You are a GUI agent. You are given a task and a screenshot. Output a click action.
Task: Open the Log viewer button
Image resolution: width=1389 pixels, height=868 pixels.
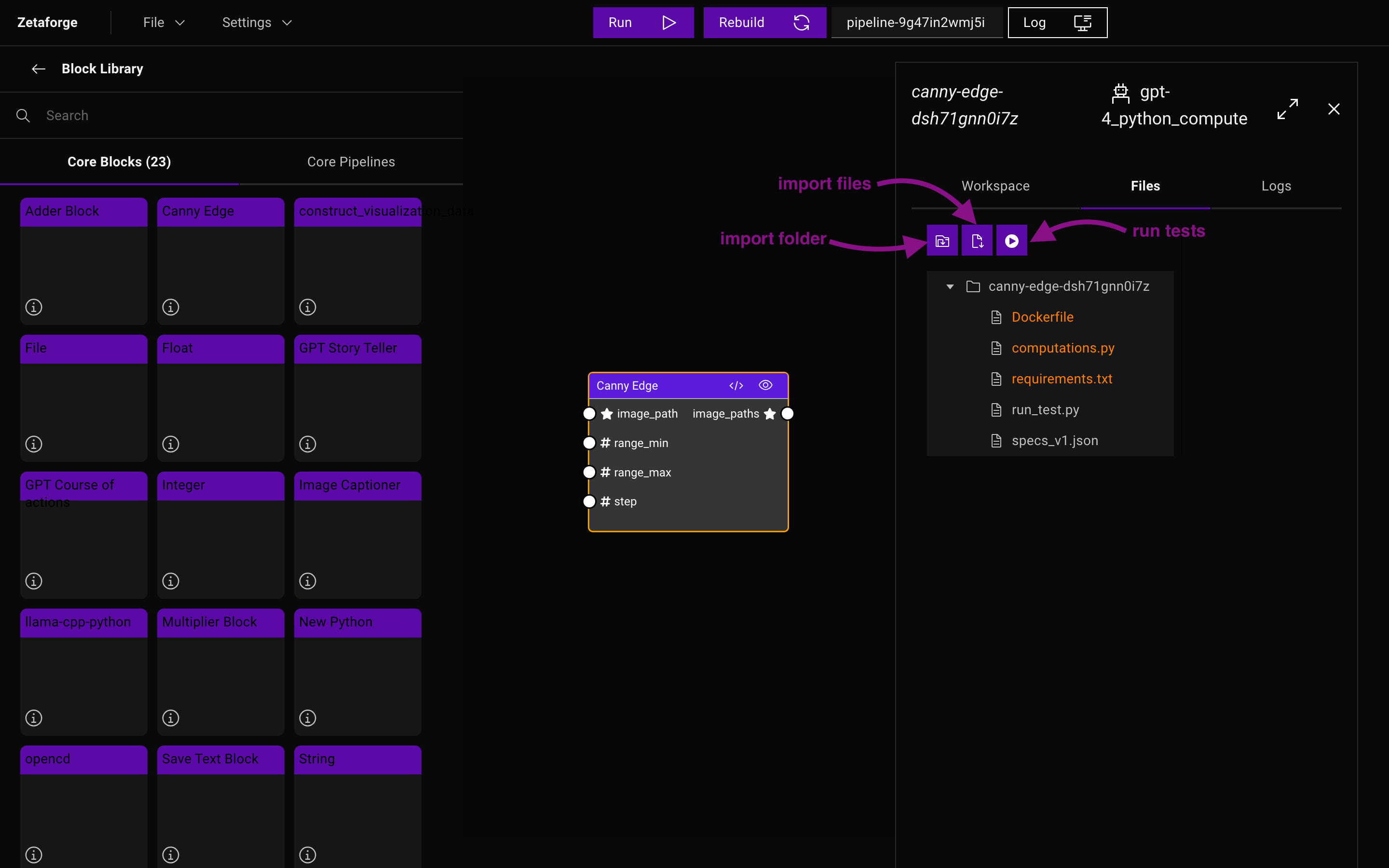(x=1057, y=22)
